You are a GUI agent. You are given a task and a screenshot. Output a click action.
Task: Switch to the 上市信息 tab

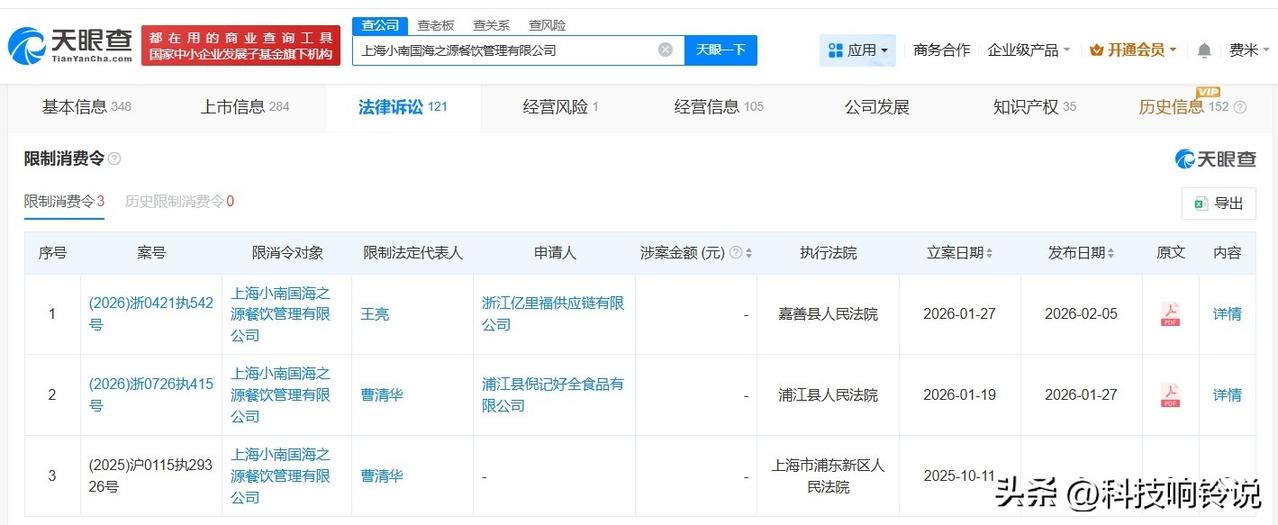(x=245, y=107)
